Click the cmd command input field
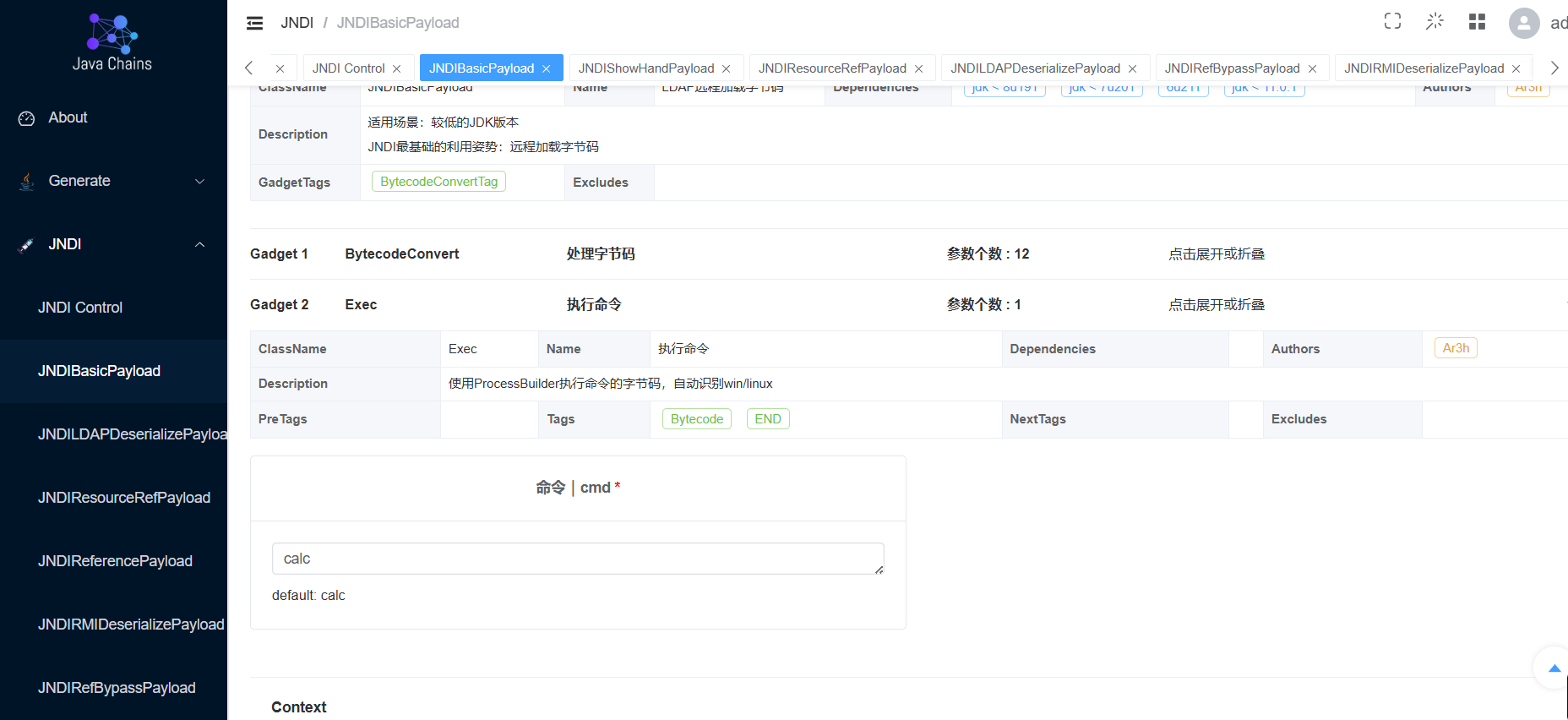 (x=578, y=559)
